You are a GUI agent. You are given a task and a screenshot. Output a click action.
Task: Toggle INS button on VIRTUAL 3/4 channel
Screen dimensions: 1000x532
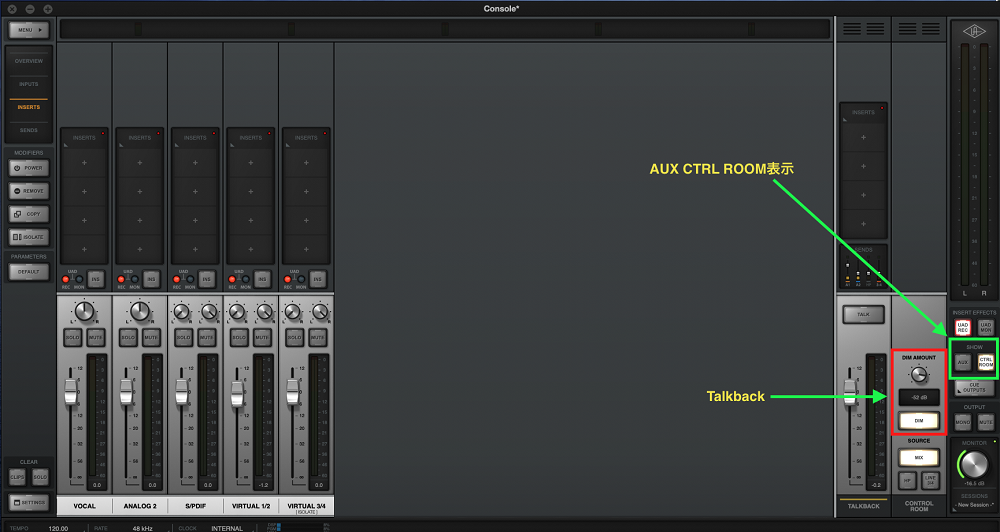(x=318, y=279)
